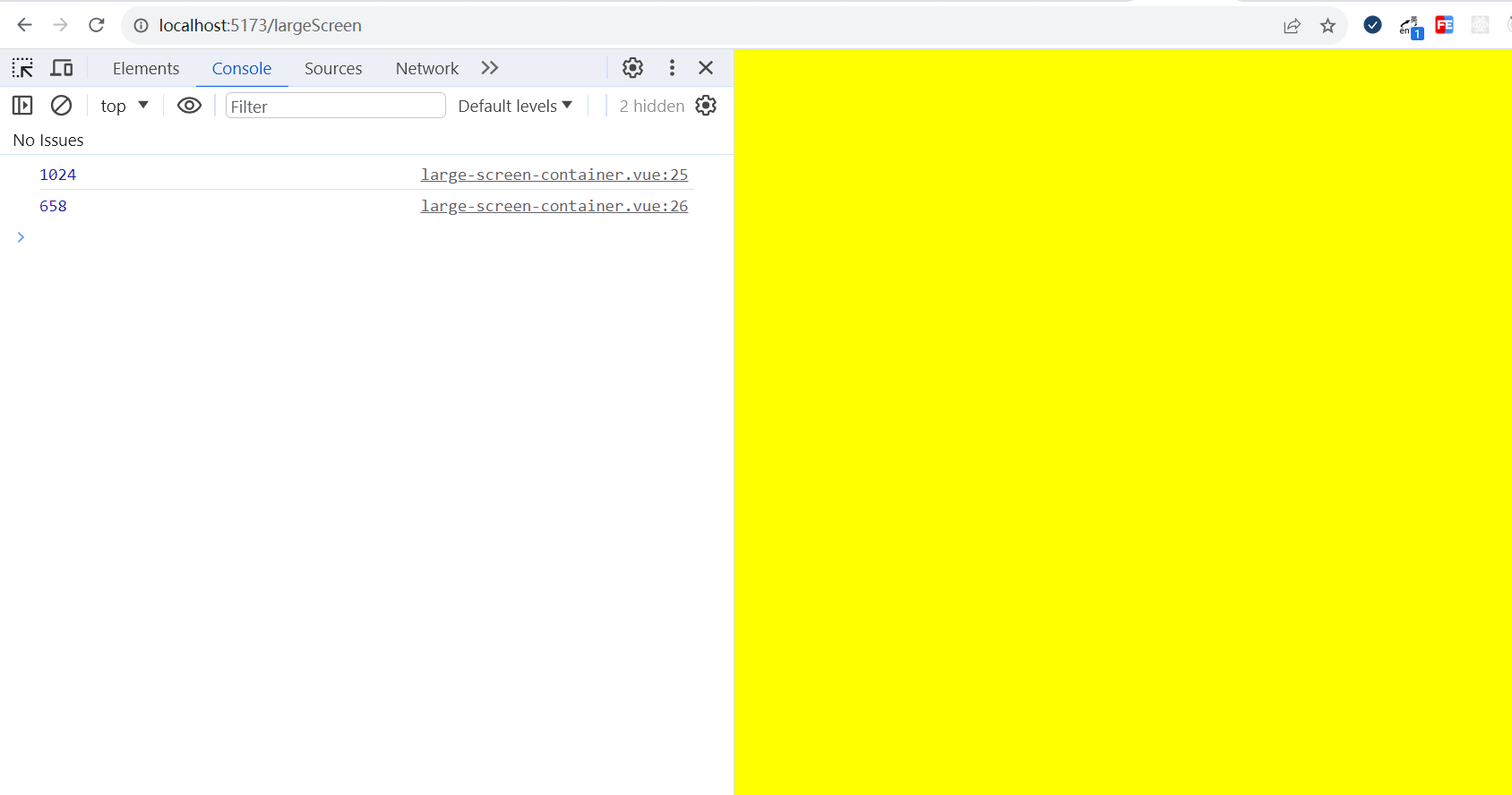Show the console sidebar
The image size is (1512, 795).
(x=22, y=106)
